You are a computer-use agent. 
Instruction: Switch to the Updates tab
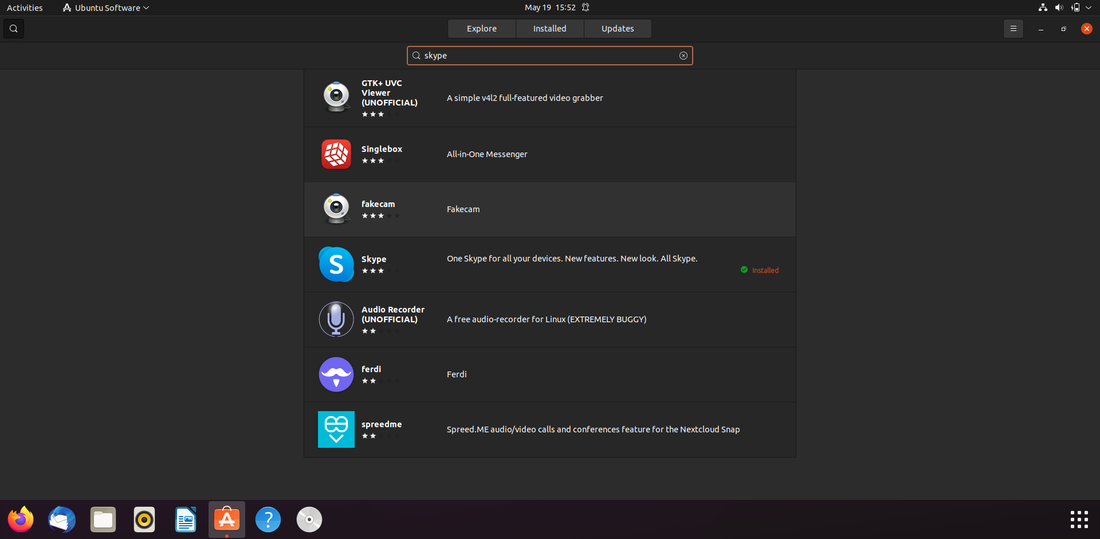[617, 29]
